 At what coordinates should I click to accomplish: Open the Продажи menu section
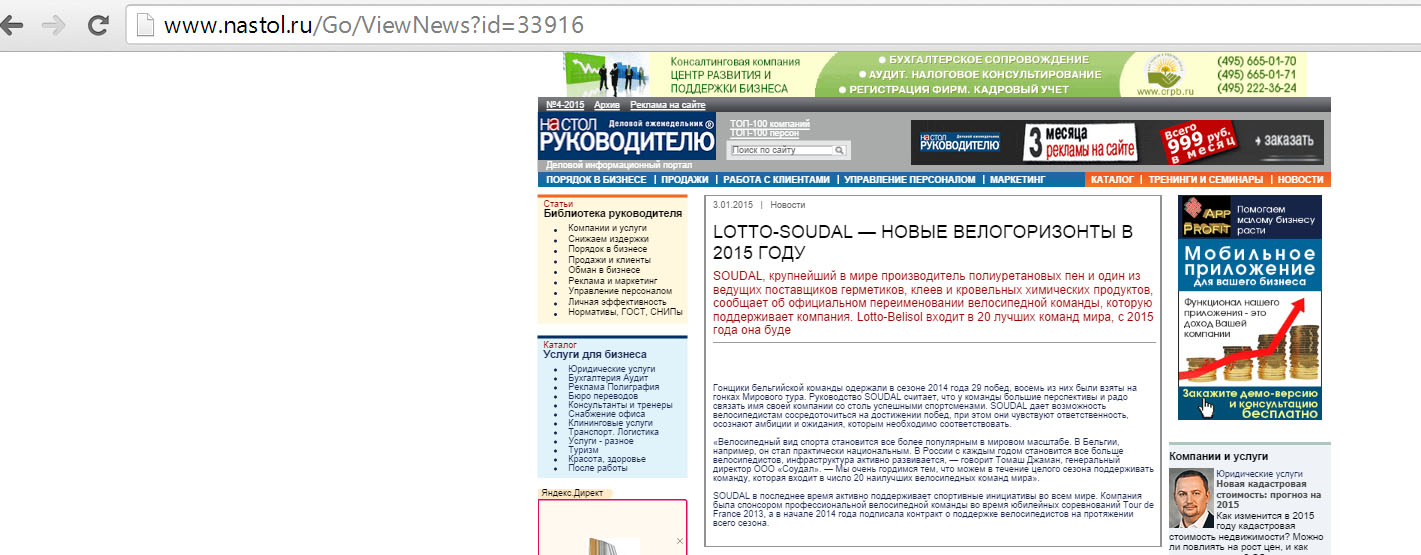[x=685, y=180]
